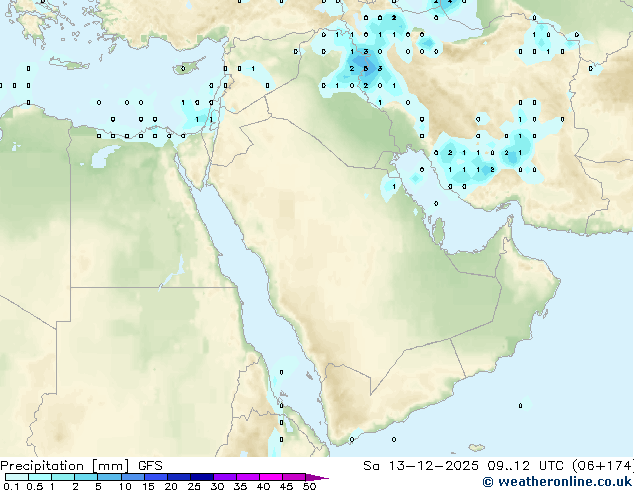The image size is (634, 490).
Task: Pick the purple swatch between 30 and 35
Action: click(224, 477)
